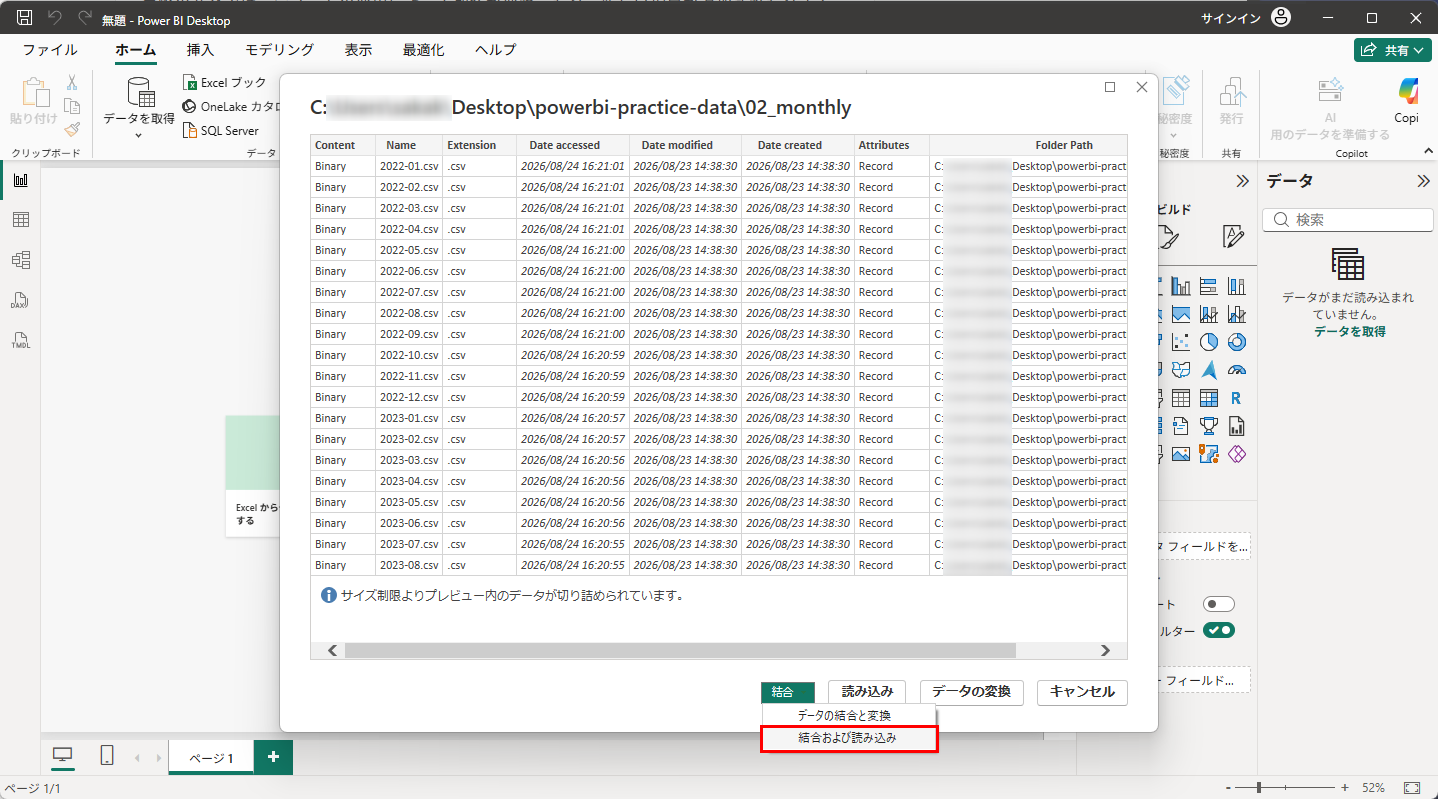Collapse the データ pane chevron
The width and height of the screenshot is (1438, 799).
(x=1424, y=181)
